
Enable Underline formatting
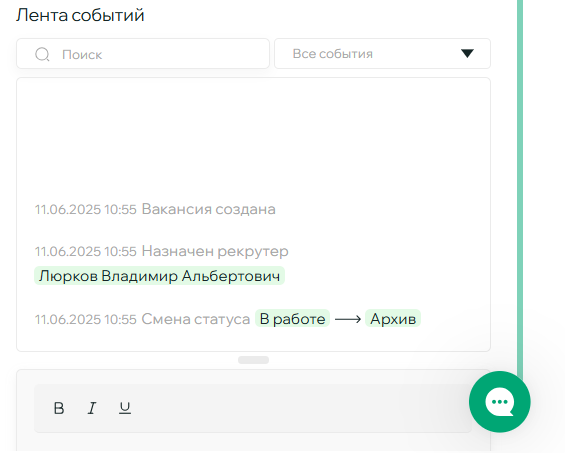[x=125, y=408]
